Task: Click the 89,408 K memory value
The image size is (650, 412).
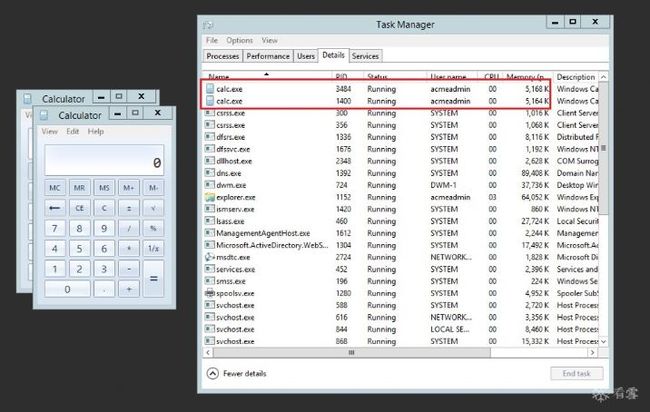Action: click(x=535, y=173)
